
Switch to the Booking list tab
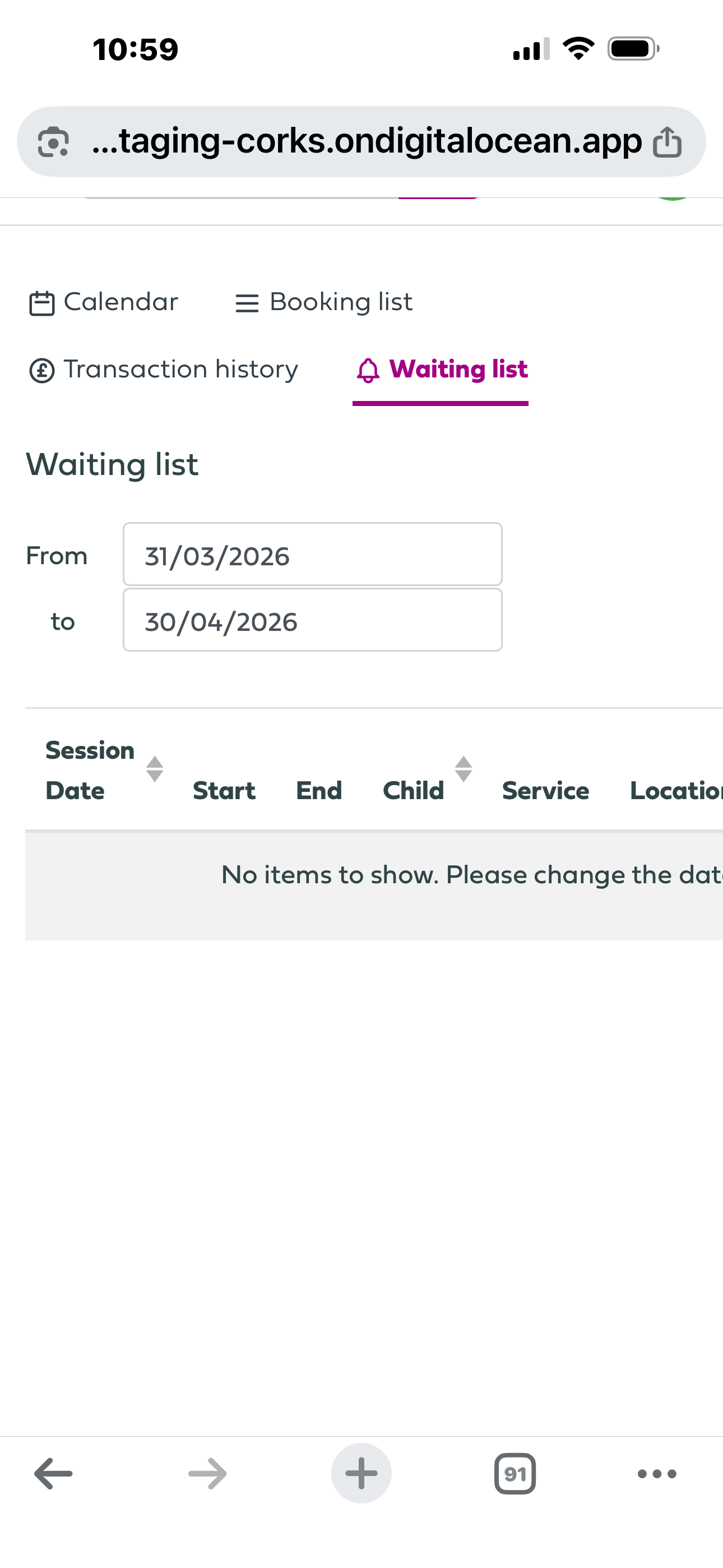pos(341,302)
